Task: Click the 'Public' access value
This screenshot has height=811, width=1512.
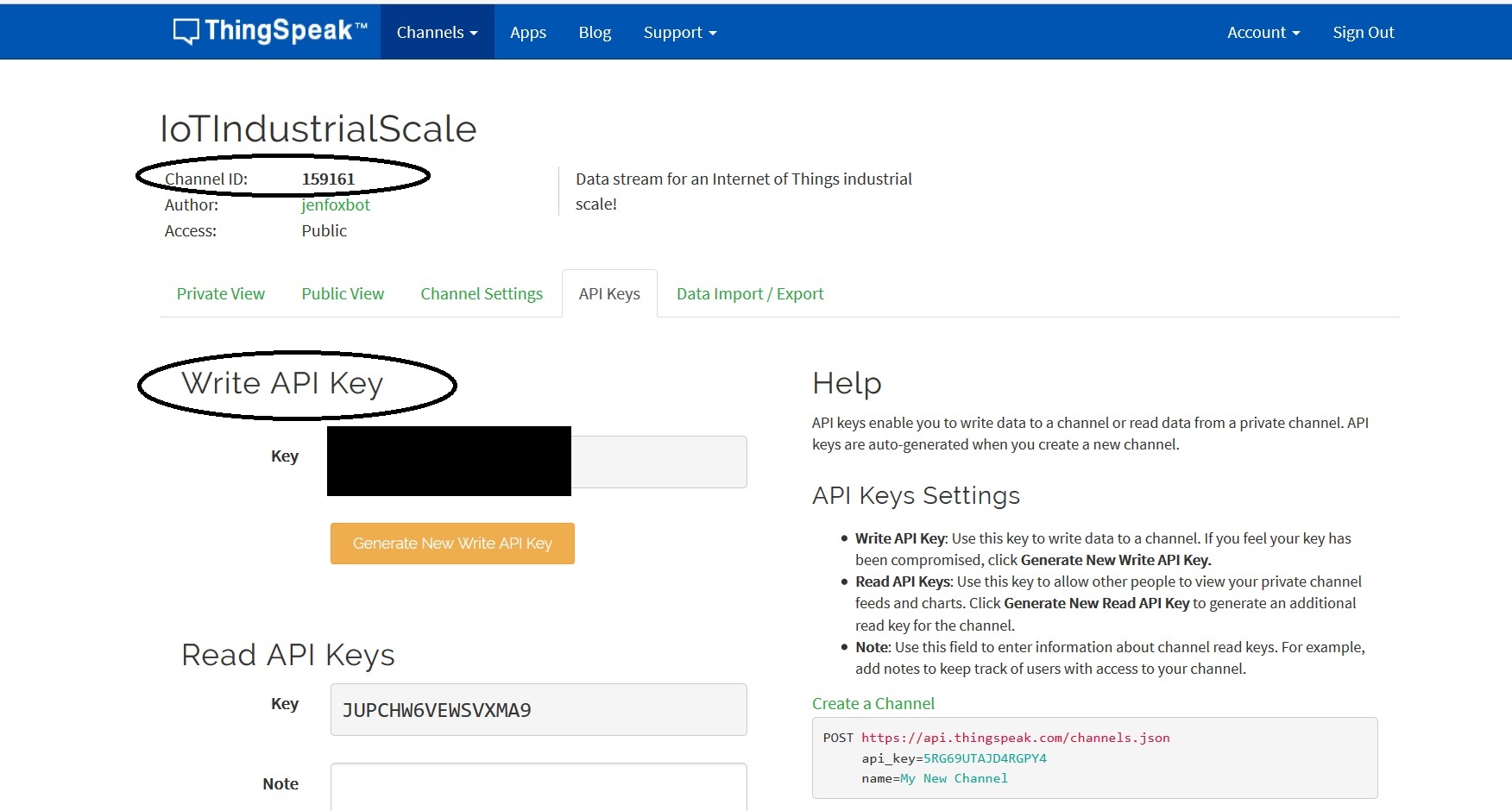Action: 324,230
